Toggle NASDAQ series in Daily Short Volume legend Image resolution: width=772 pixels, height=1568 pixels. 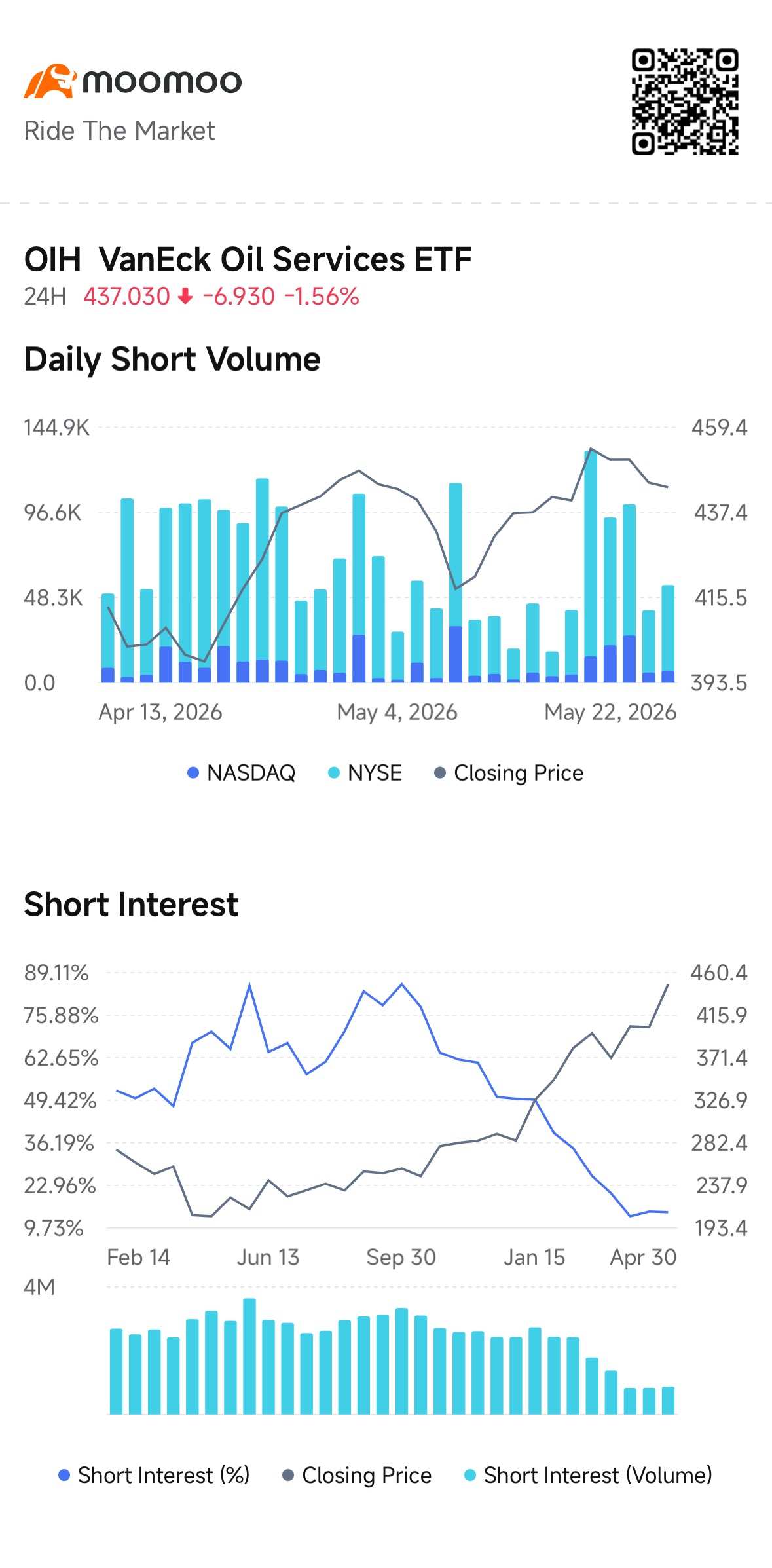click(242, 773)
